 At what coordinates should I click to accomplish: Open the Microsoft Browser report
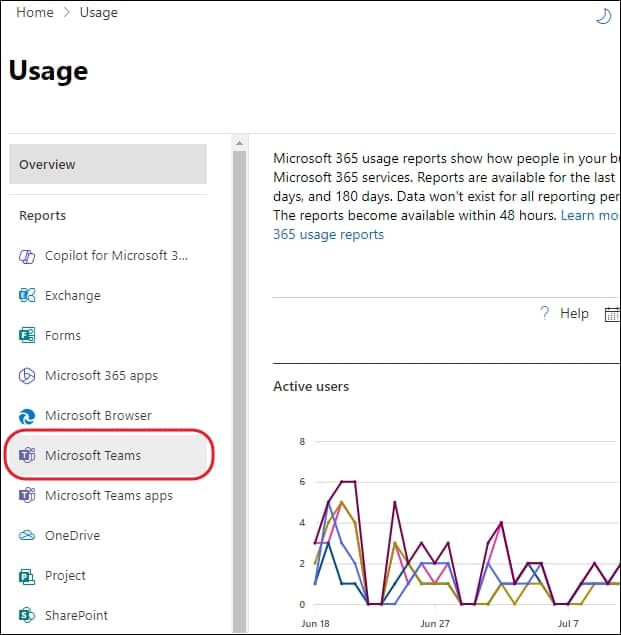[x=108, y=416]
